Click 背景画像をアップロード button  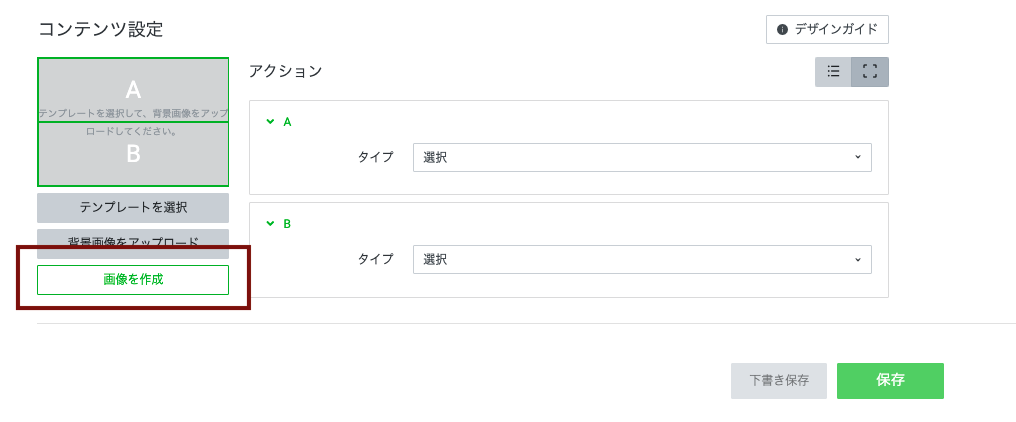pos(133,243)
